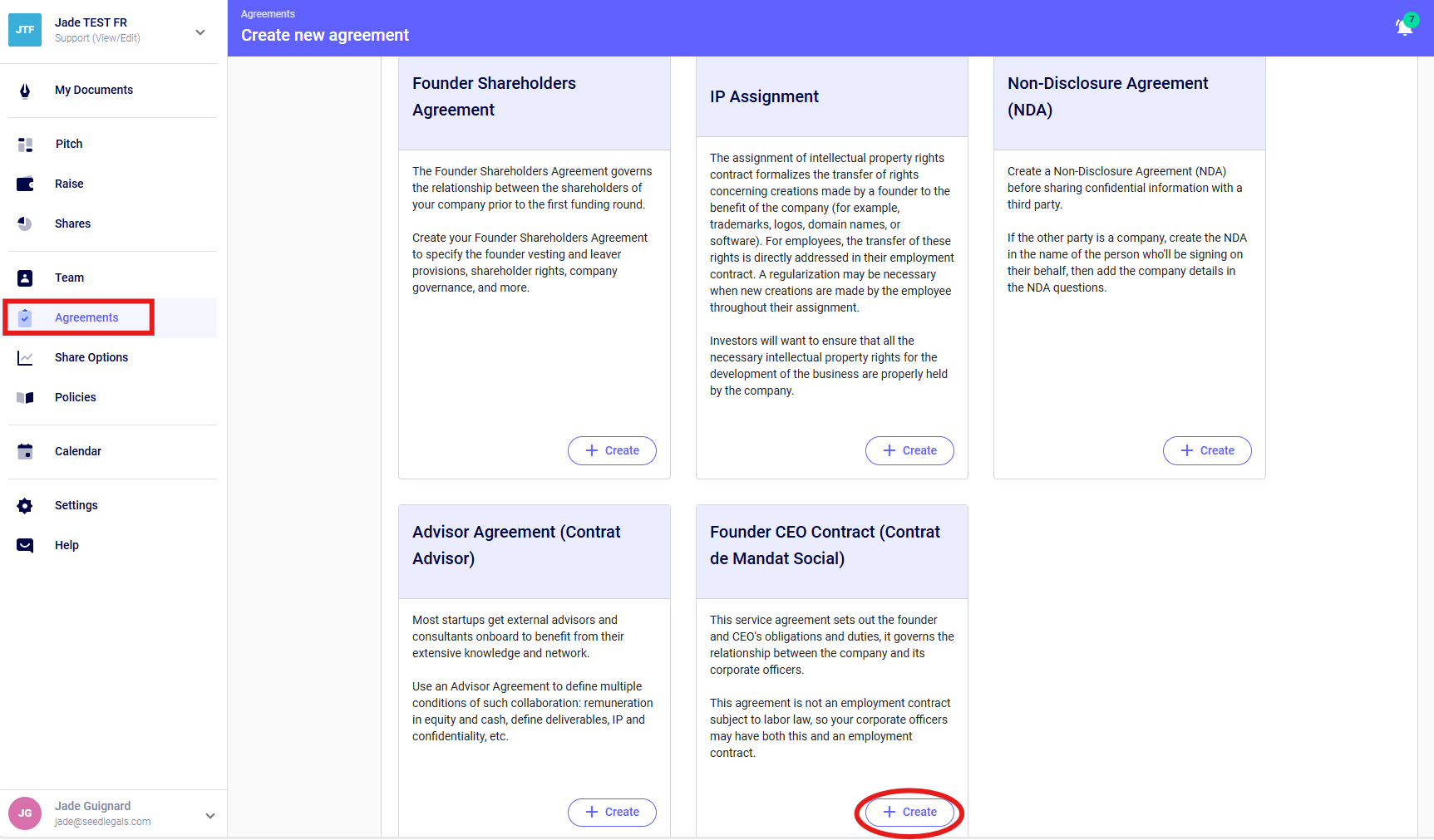The width and height of the screenshot is (1434, 840).
Task: Open the Agreements menu item
Action: pos(86,318)
